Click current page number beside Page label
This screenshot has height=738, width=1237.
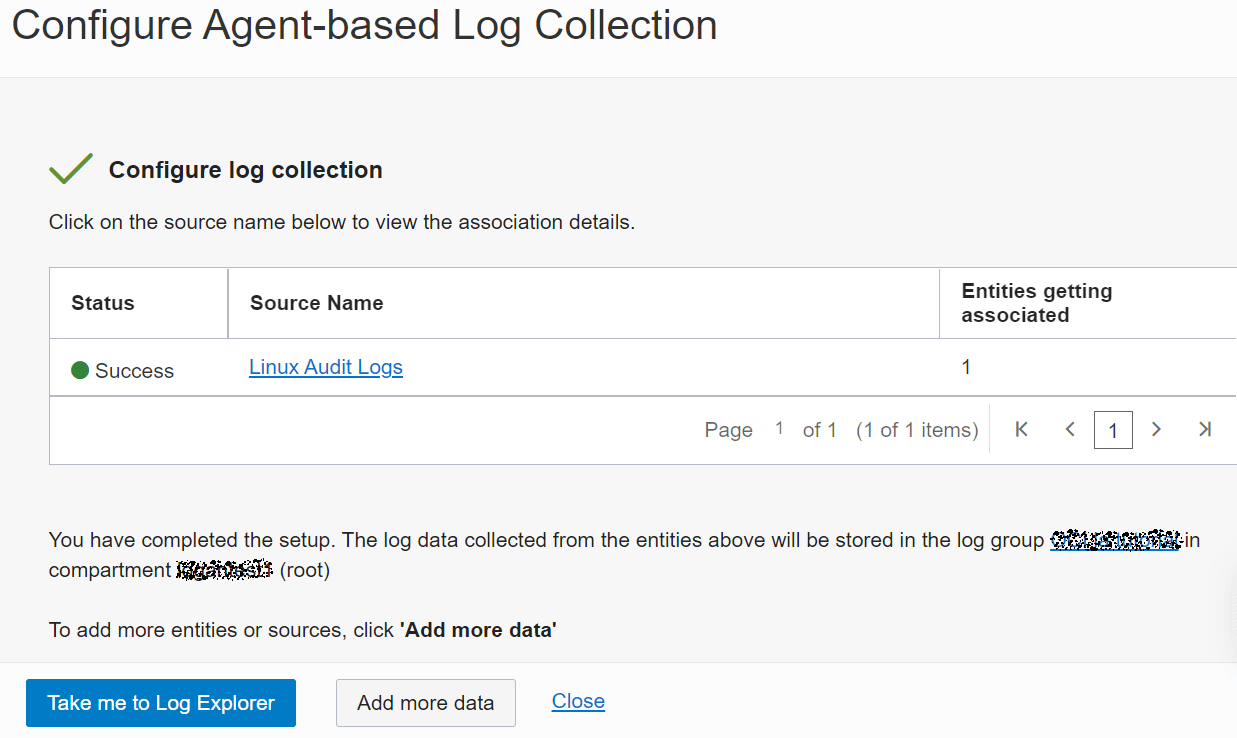(779, 429)
